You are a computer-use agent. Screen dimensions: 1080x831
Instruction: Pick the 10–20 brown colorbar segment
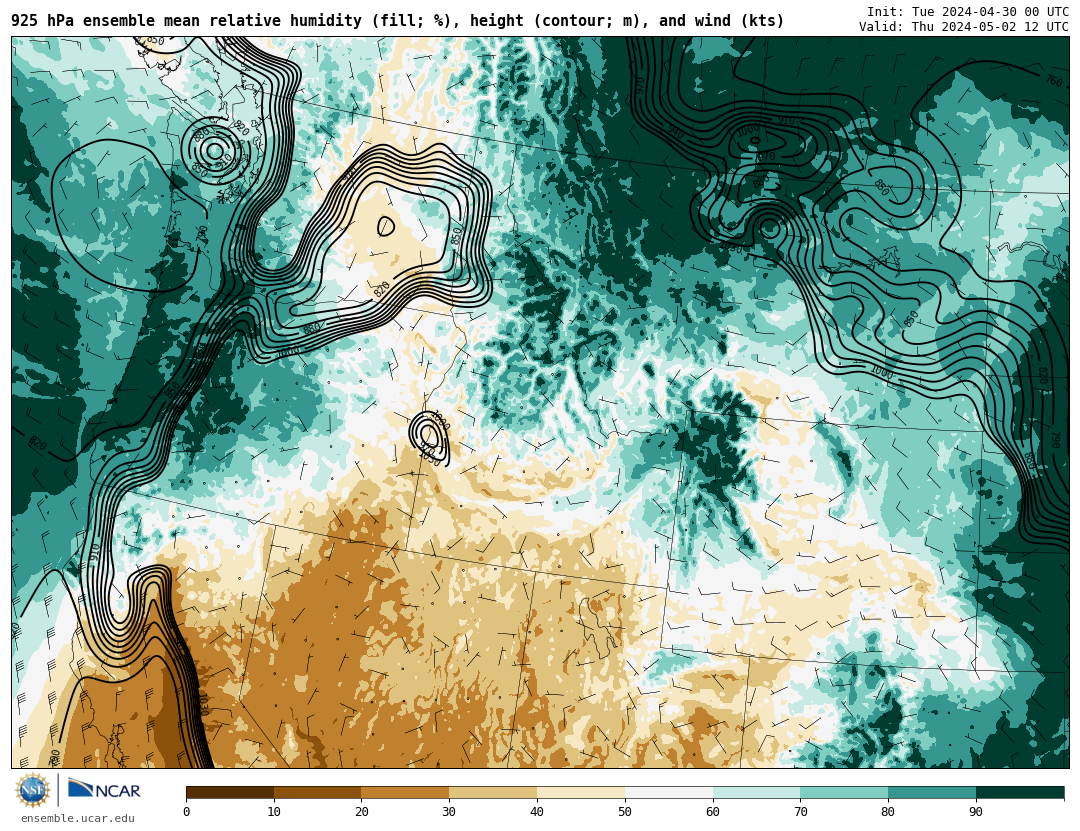[318, 793]
